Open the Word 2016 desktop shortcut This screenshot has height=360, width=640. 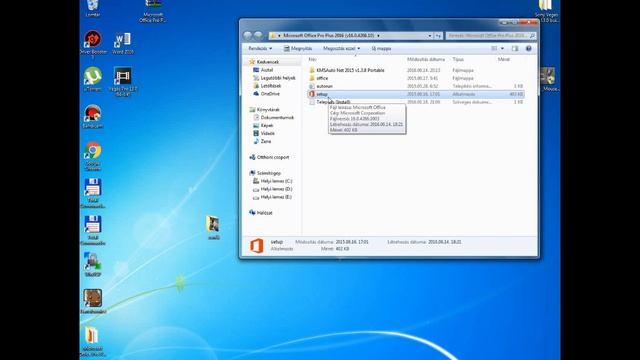(123, 43)
